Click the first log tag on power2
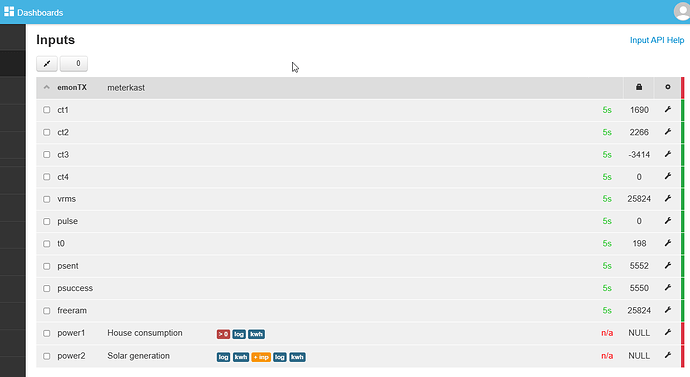690x377 pixels. coord(223,357)
